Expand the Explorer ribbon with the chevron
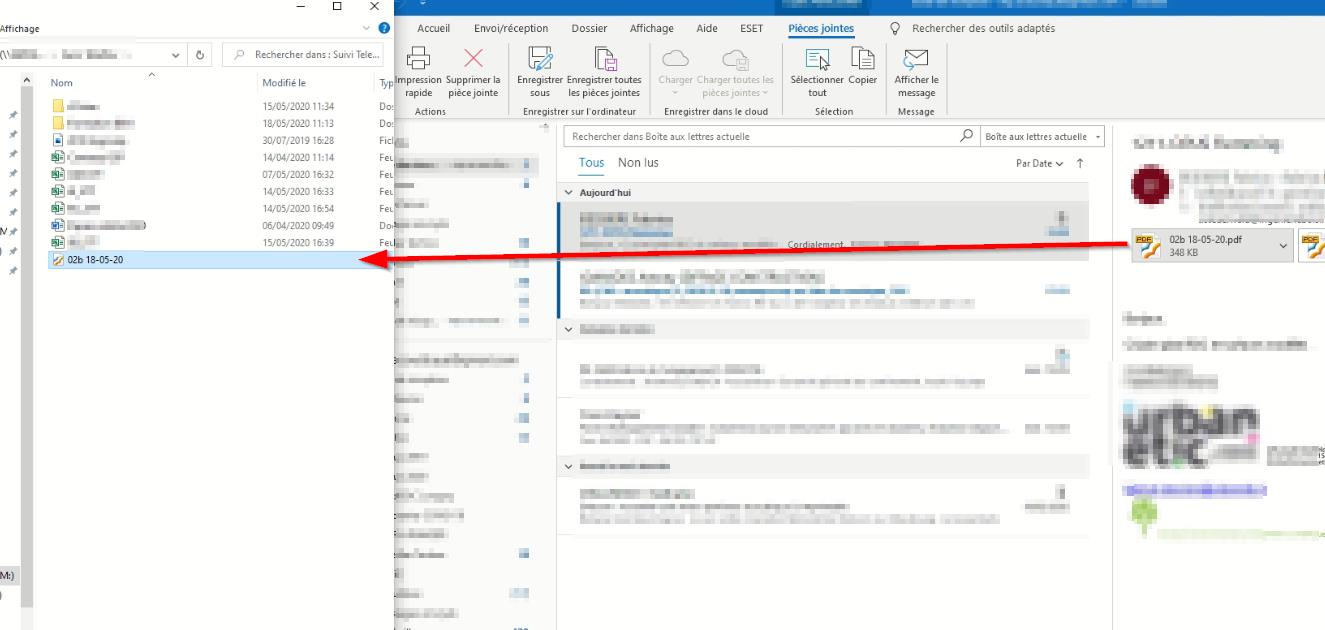 point(367,29)
